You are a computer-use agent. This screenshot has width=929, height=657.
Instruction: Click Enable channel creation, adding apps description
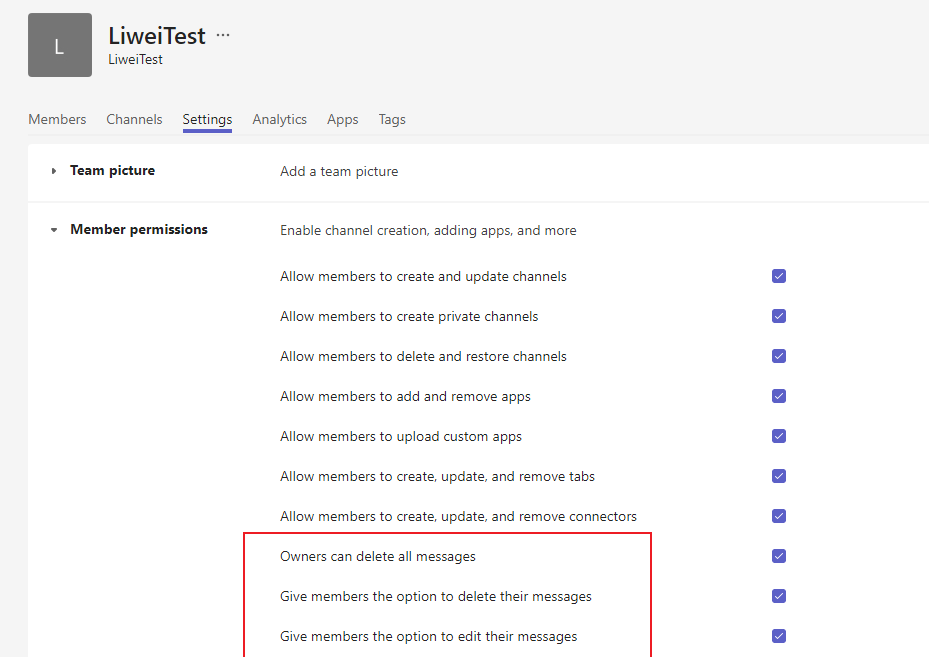[x=428, y=230]
